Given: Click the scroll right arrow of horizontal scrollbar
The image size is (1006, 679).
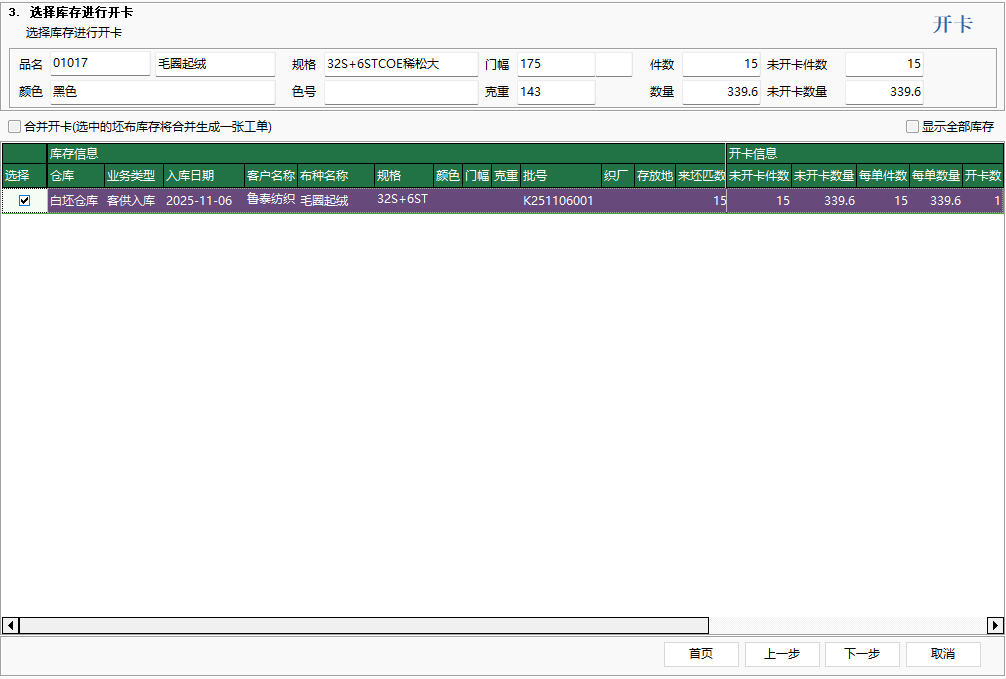Looking at the screenshot, I should point(995,625).
